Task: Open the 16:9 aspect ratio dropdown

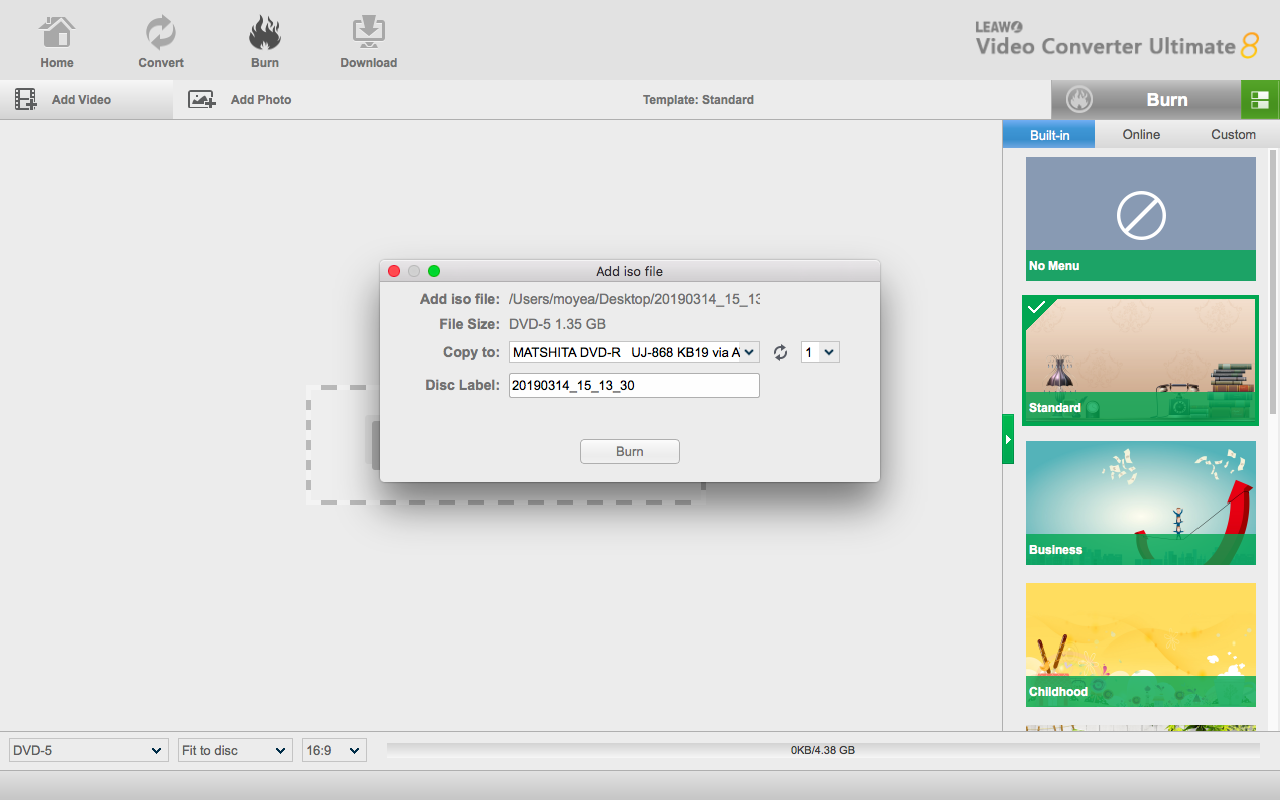Action: click(x=334, y=750)
